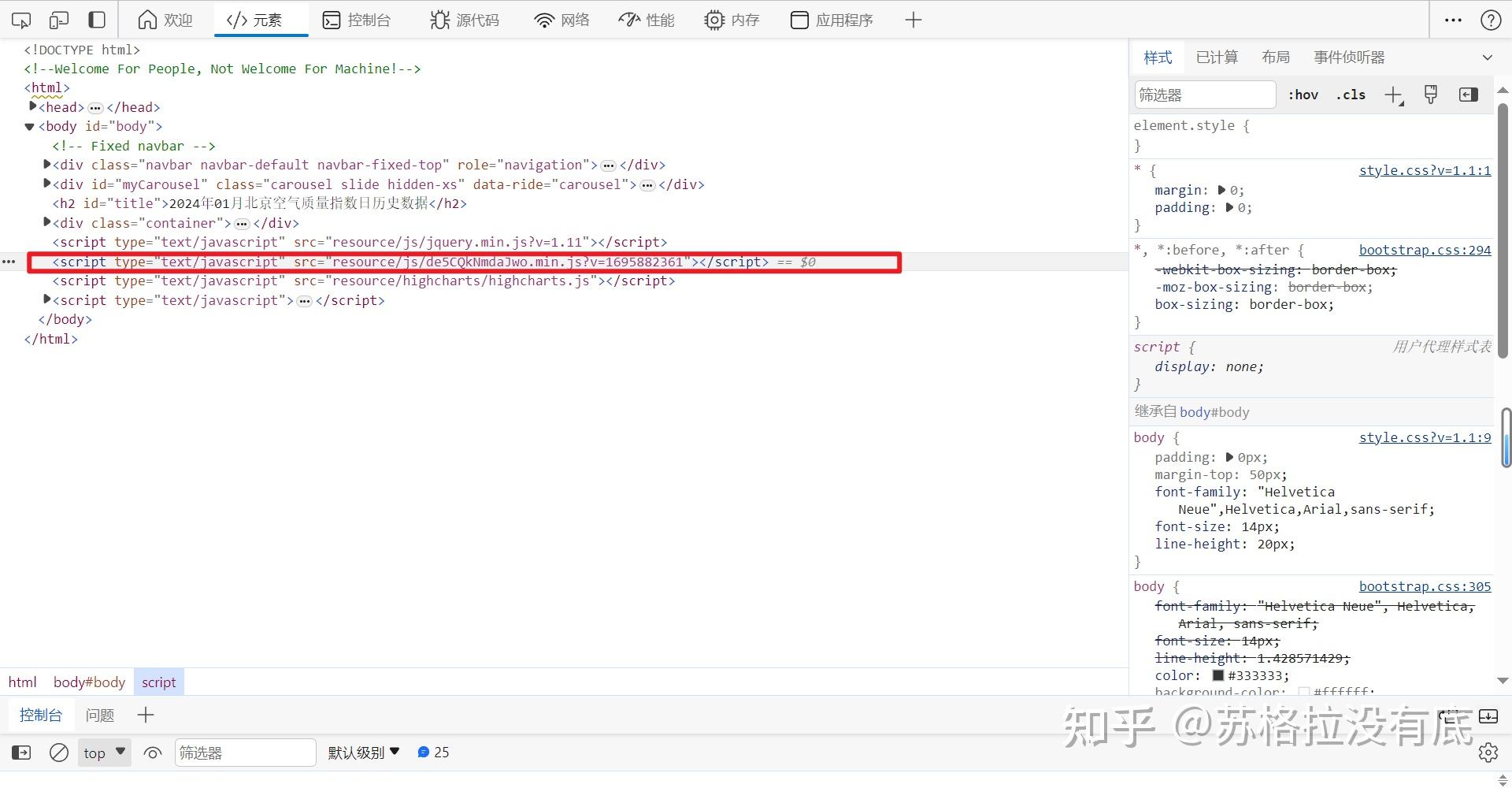Open the console sidebar icon
1512x788 pixels.
pos(20,753)
